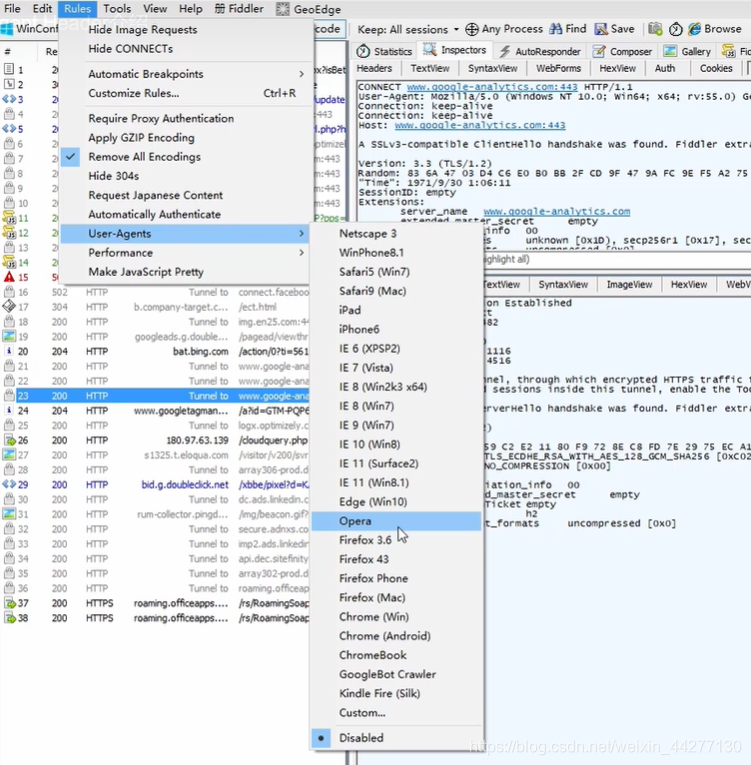The height and width of the screenshot is (765, 751).
Task: Click the image icon of session 31
Action: pos(9,514)
